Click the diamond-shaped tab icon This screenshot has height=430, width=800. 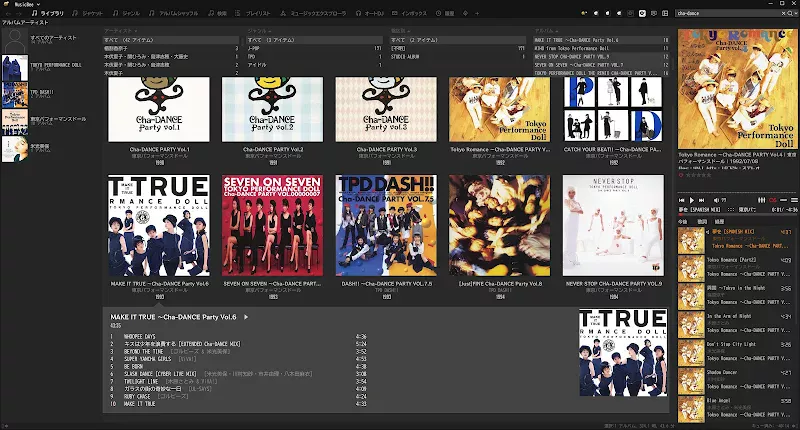[465, 13]
